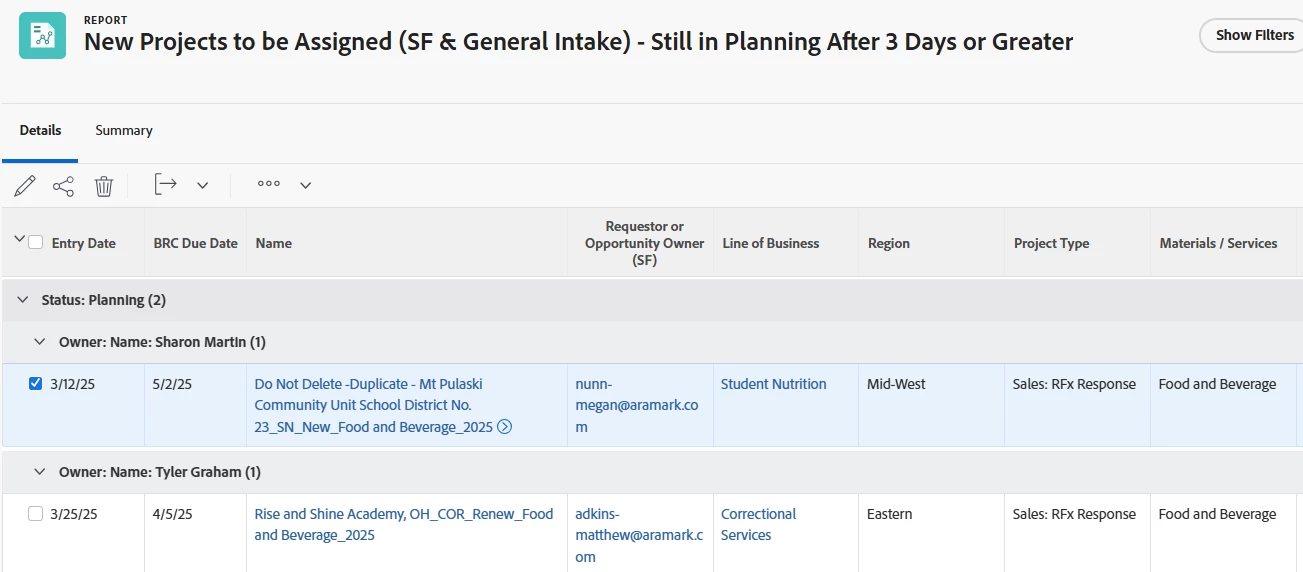This screenshot has height=572, width=1303.
Task: Click the export arrow icon
Action: (x=166, y=184)
